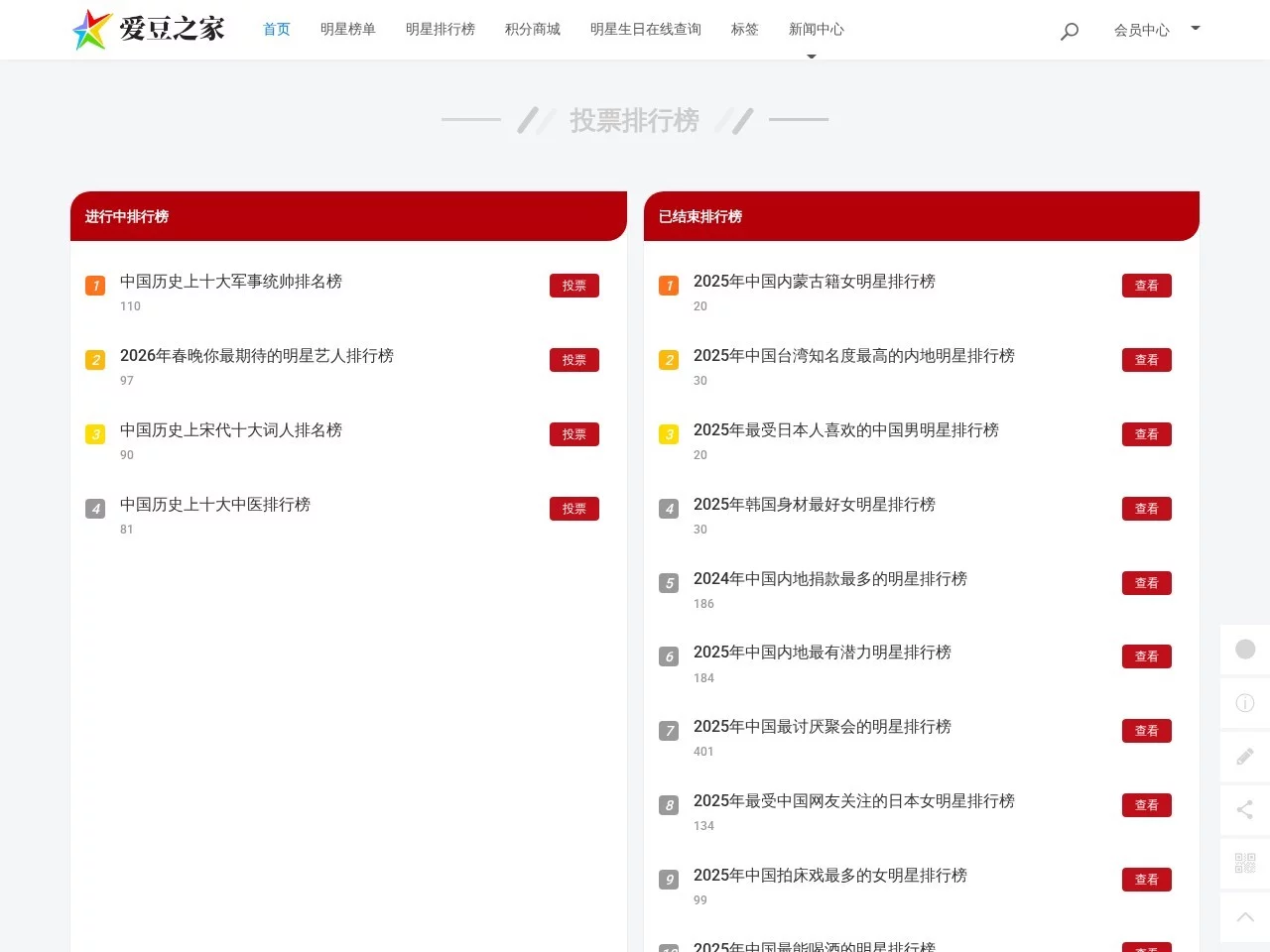This screenshot has width=1270, height=952.
Task: Click 查看 on 2024年中国内地捐款最多的明星排行榜
Action: tap(1146, 582)
